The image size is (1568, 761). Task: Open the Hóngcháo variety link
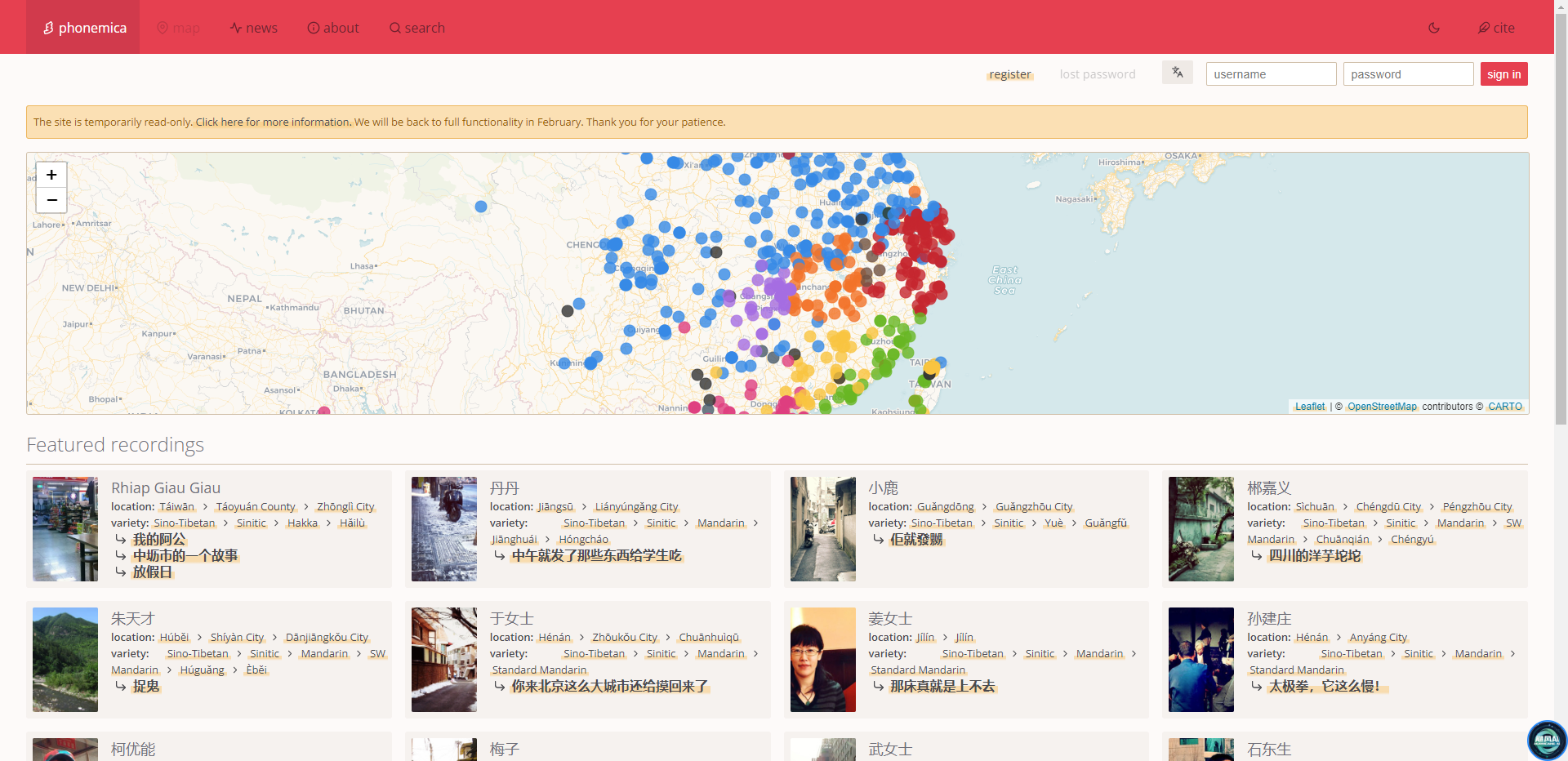[x=583, y=540]
